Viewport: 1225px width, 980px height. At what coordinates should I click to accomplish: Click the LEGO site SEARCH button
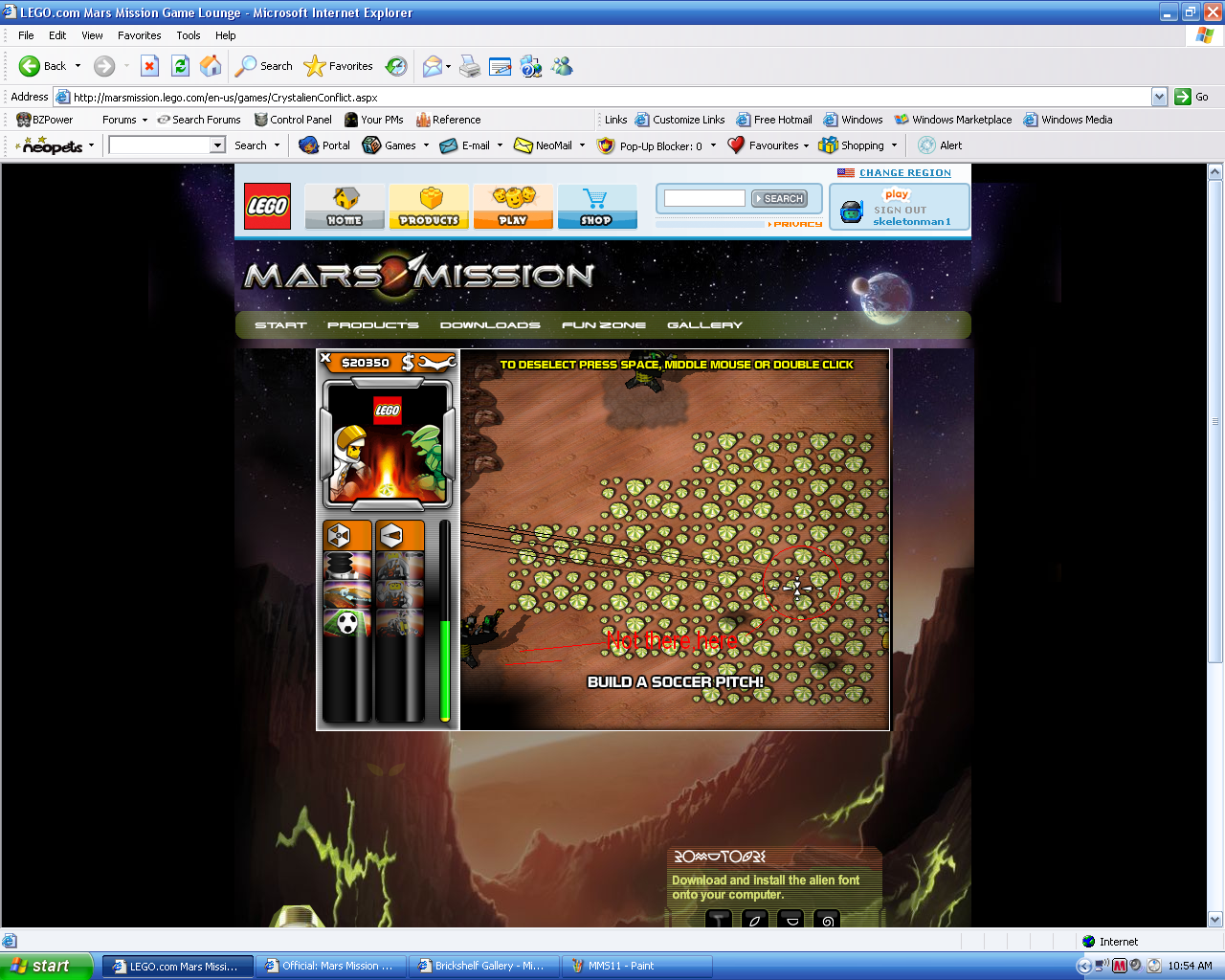pyautogui.click(x=779, y=198)
